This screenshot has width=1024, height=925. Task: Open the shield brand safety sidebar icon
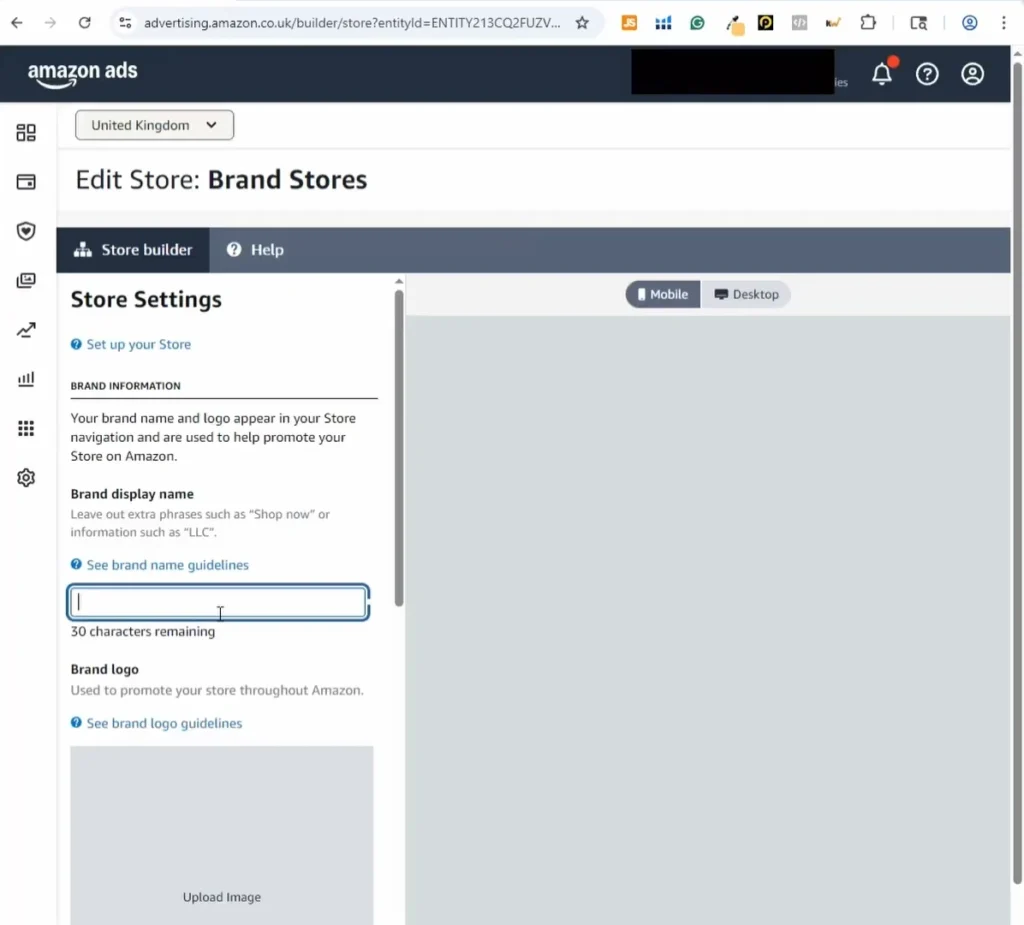coord(26,231)
